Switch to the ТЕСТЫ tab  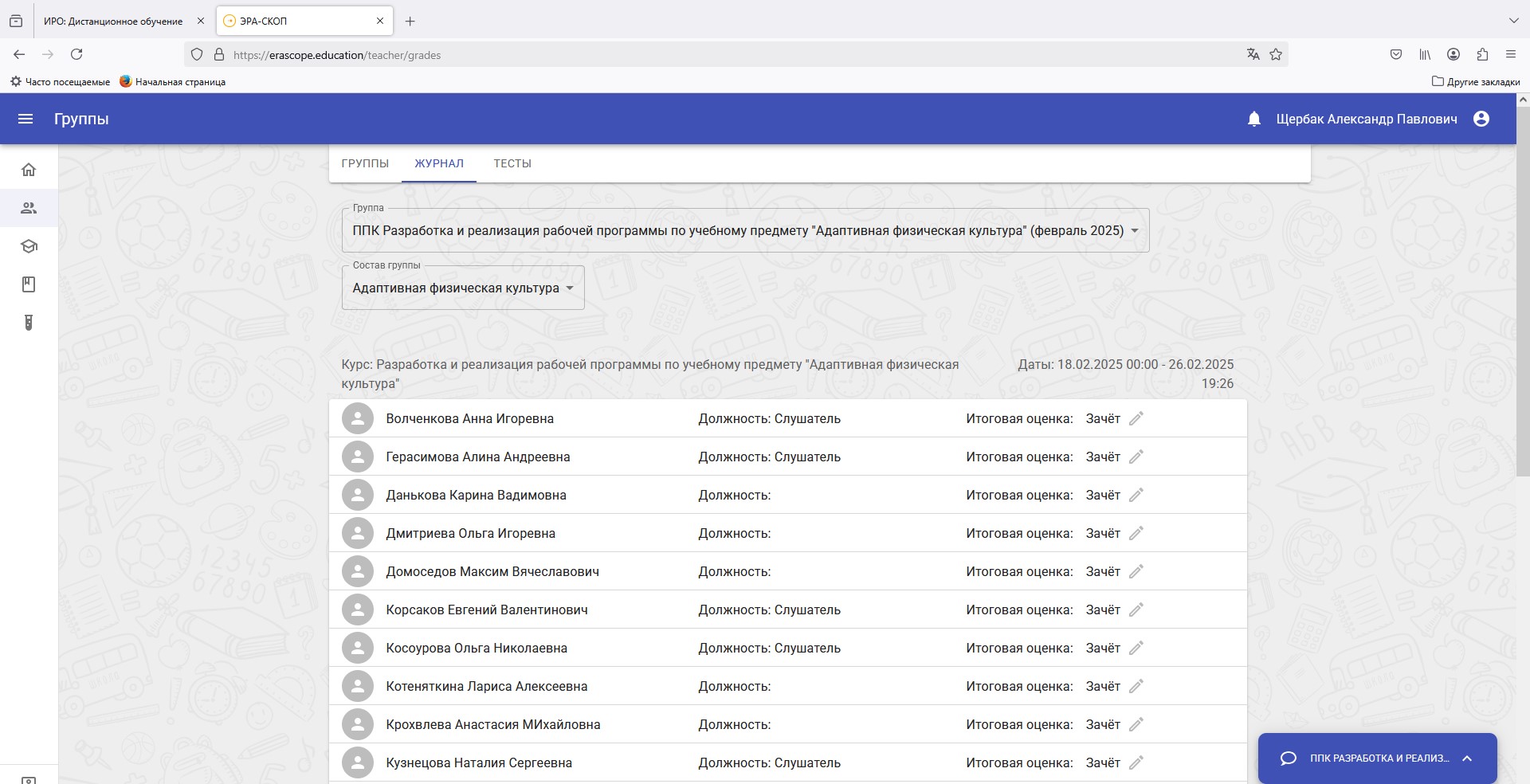point(512,163)
